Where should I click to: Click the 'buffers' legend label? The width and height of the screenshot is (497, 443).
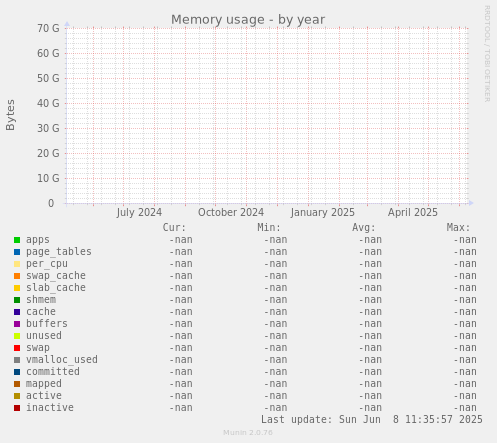[47, 324]
